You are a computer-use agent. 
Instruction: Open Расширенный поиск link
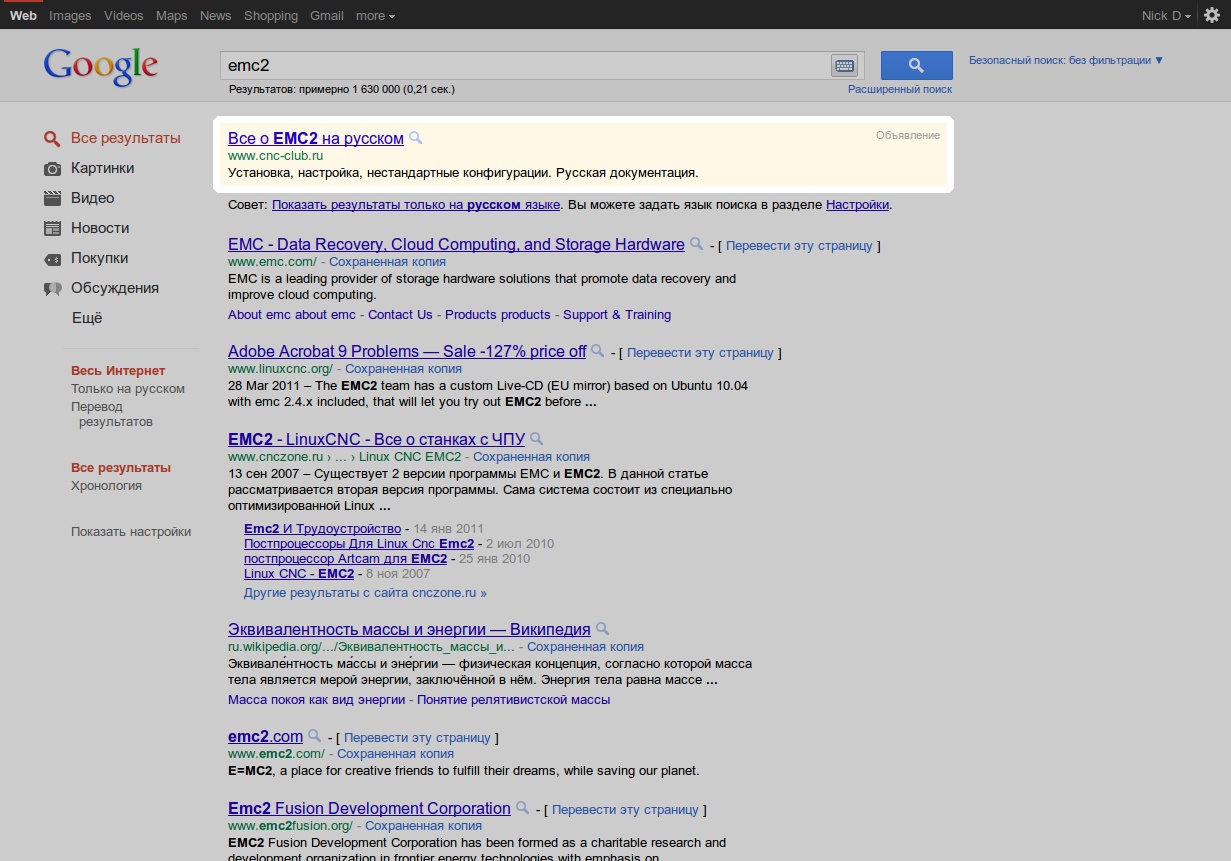pos(900,89)
